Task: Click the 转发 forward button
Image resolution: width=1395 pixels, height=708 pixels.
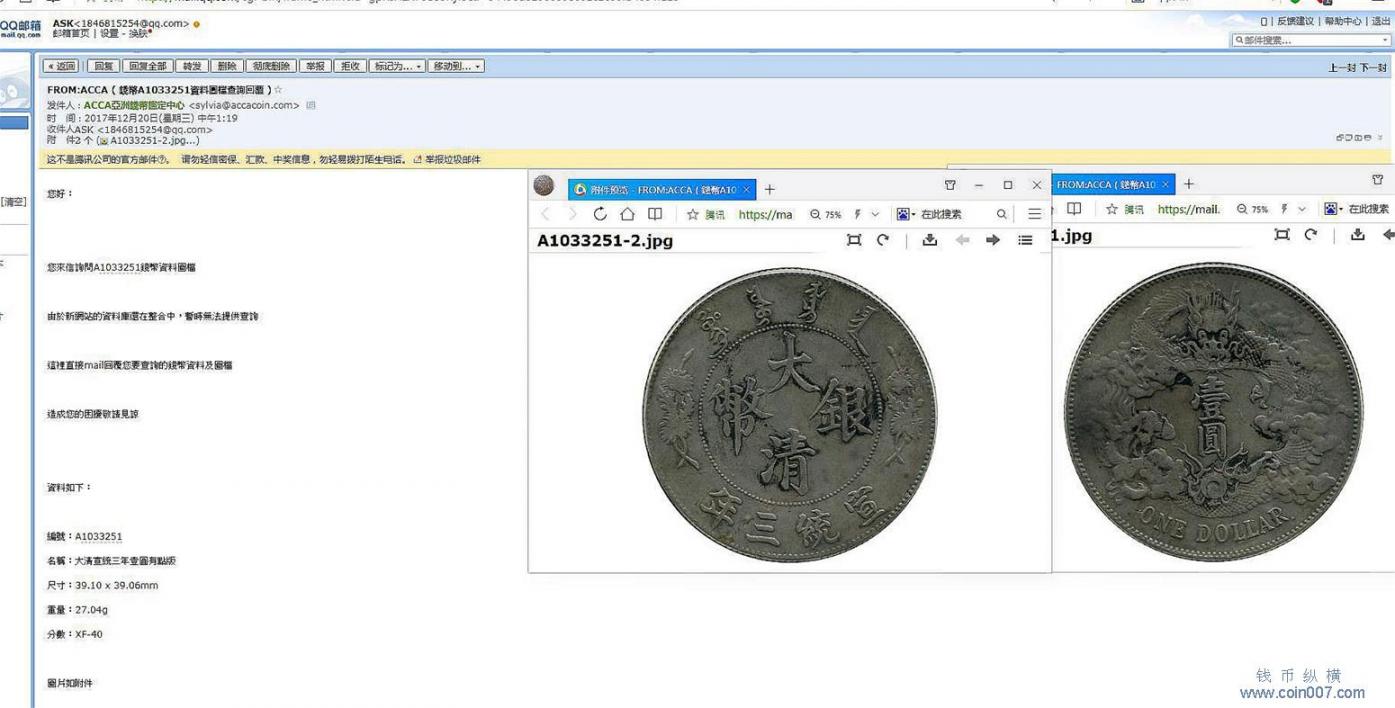Action: tap(191, 66)
